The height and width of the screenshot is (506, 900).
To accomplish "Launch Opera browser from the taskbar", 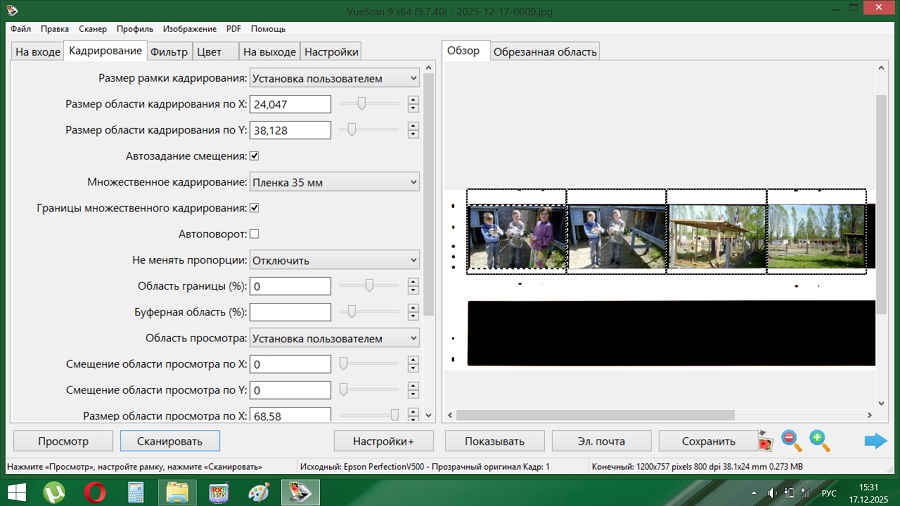I will 96,492.
